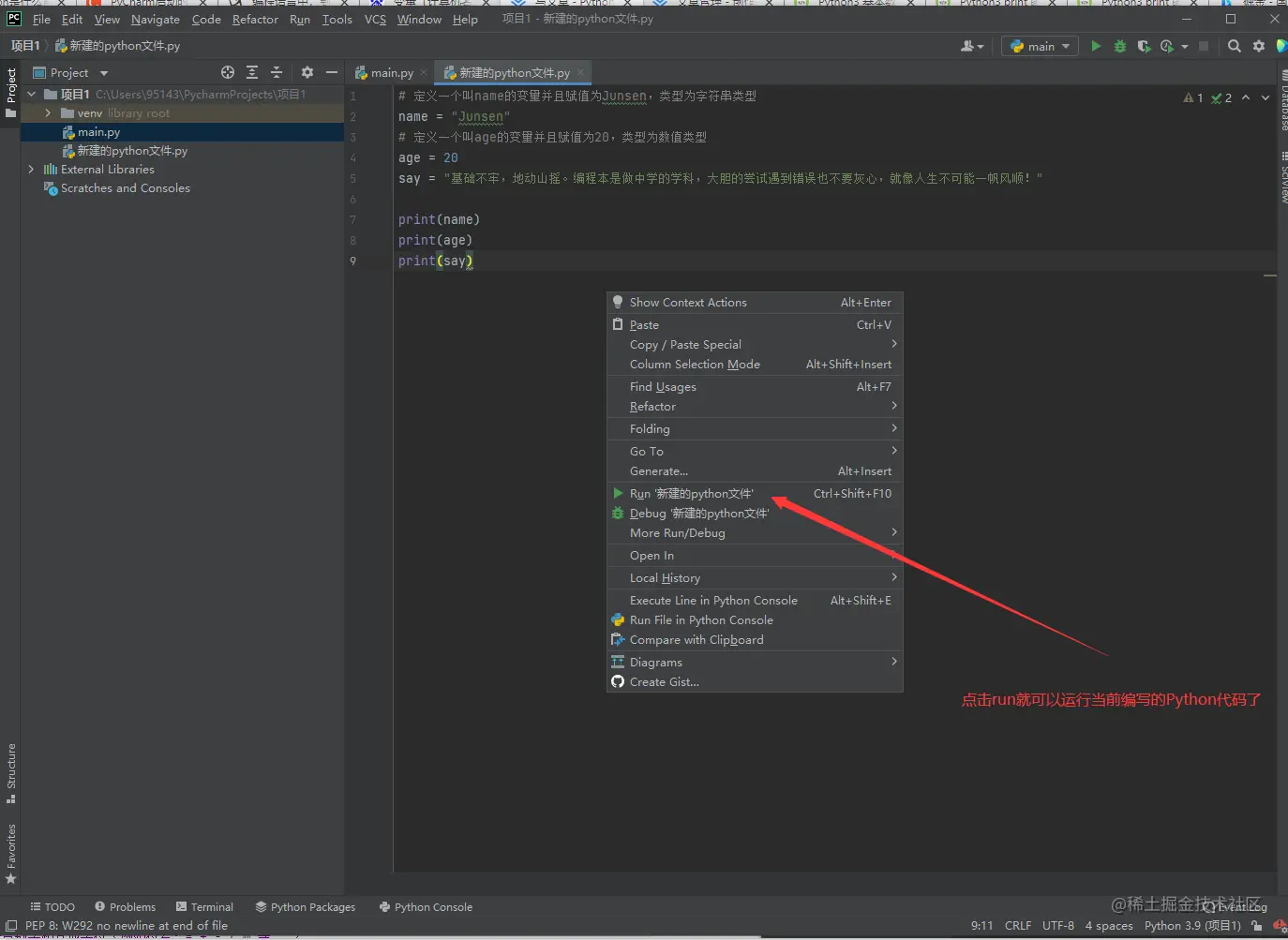Hide the Project panel with minus icon
Image resolution: width=1288 pixels, height=940 pixels.
pyautogui.click(x=331, y=72)
